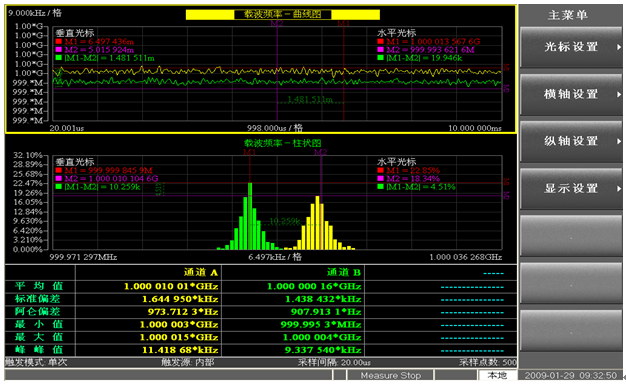This screenshot has height=386, width=626.
Task: Open the 光标设置 cursor settings menu
Action: 571,47
